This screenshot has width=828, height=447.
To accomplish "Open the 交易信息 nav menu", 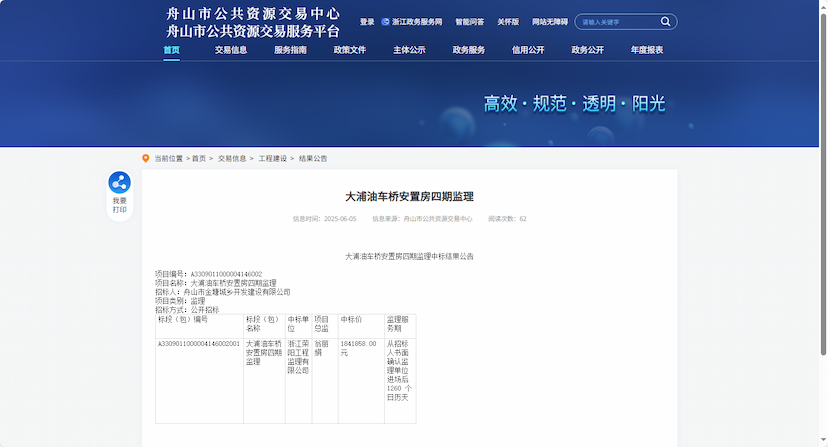I will [x=231, y=50].
